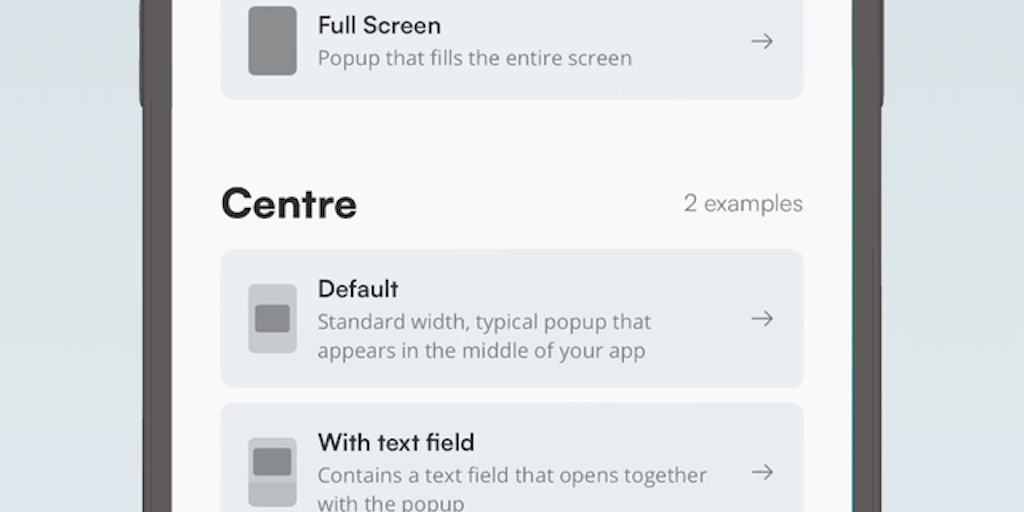1024x512 pixels.
Task: Click the white space above the Centre heading
Action: (512, 140)
